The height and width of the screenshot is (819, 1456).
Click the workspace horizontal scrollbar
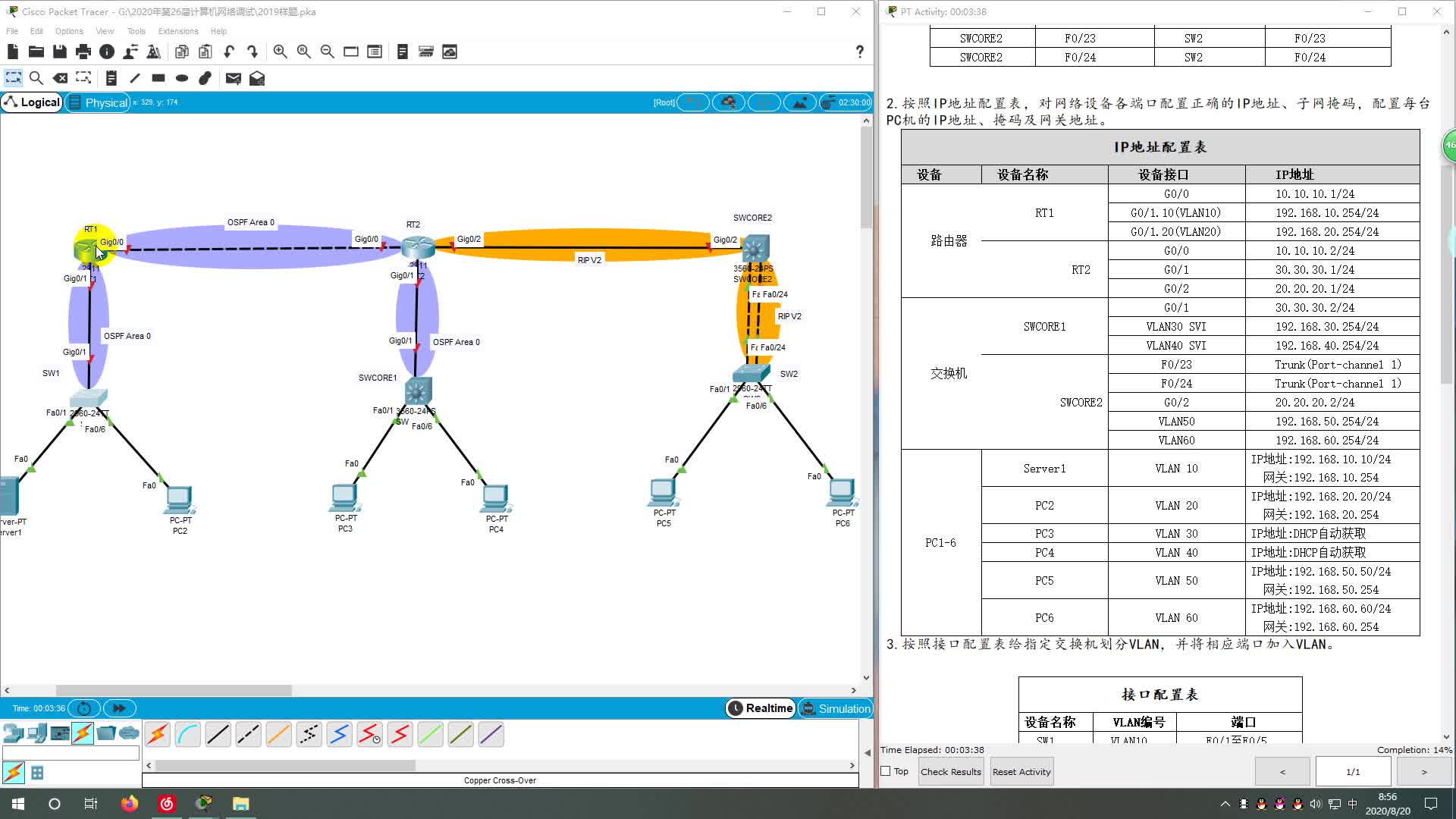[174, 690]
